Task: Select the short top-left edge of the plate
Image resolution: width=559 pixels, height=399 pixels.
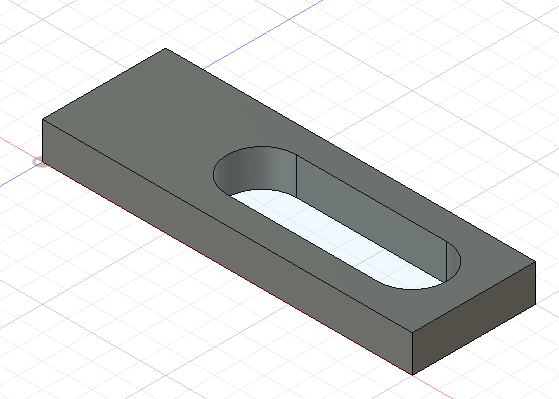Action: (x=104, y=84)
